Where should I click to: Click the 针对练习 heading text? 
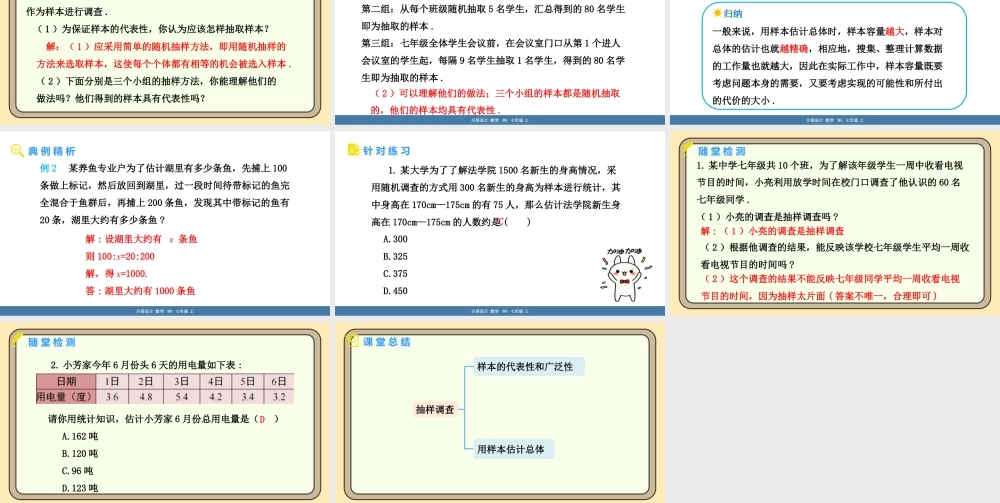(x=387, y=151)
